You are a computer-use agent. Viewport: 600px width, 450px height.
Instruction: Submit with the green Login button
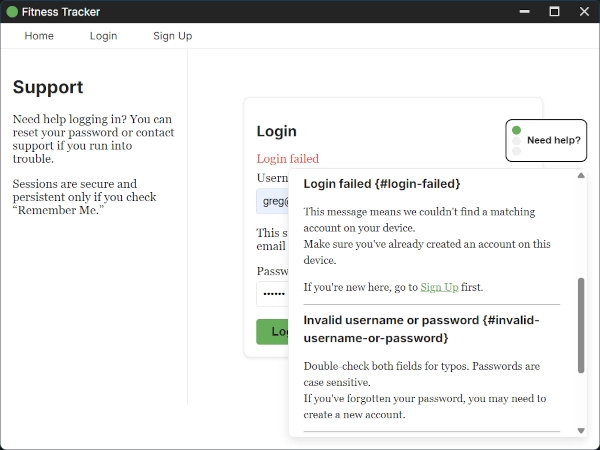272,332
